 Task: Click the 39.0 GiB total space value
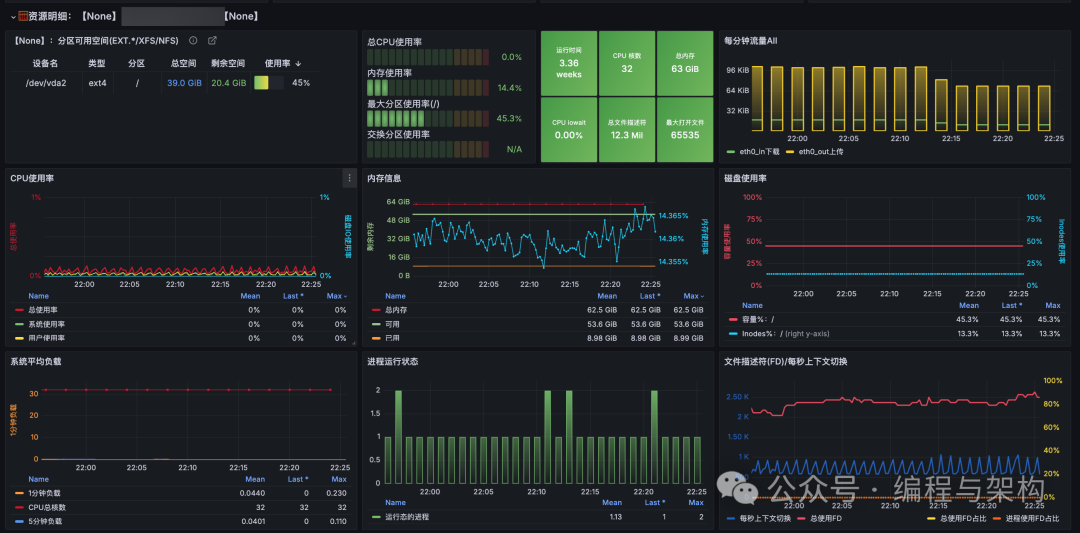(x=184, y=83)
